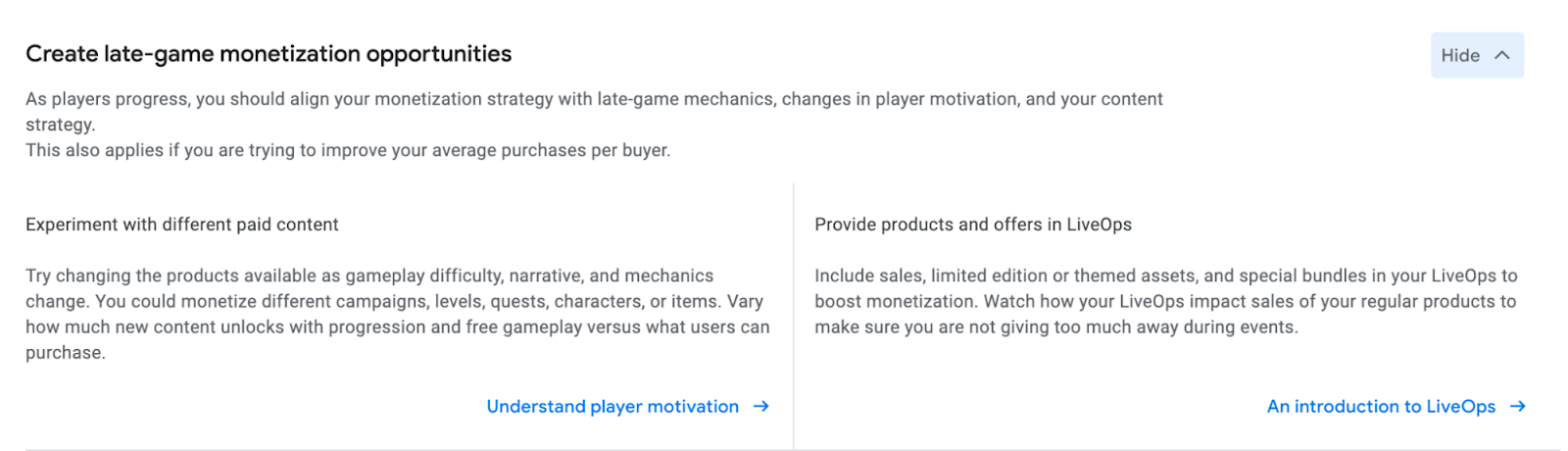The height and width of the screenshot is (451, 1568).
Task: Click the line starting boost monetization
Action: pyautogui.click(x=1165, y=302)
